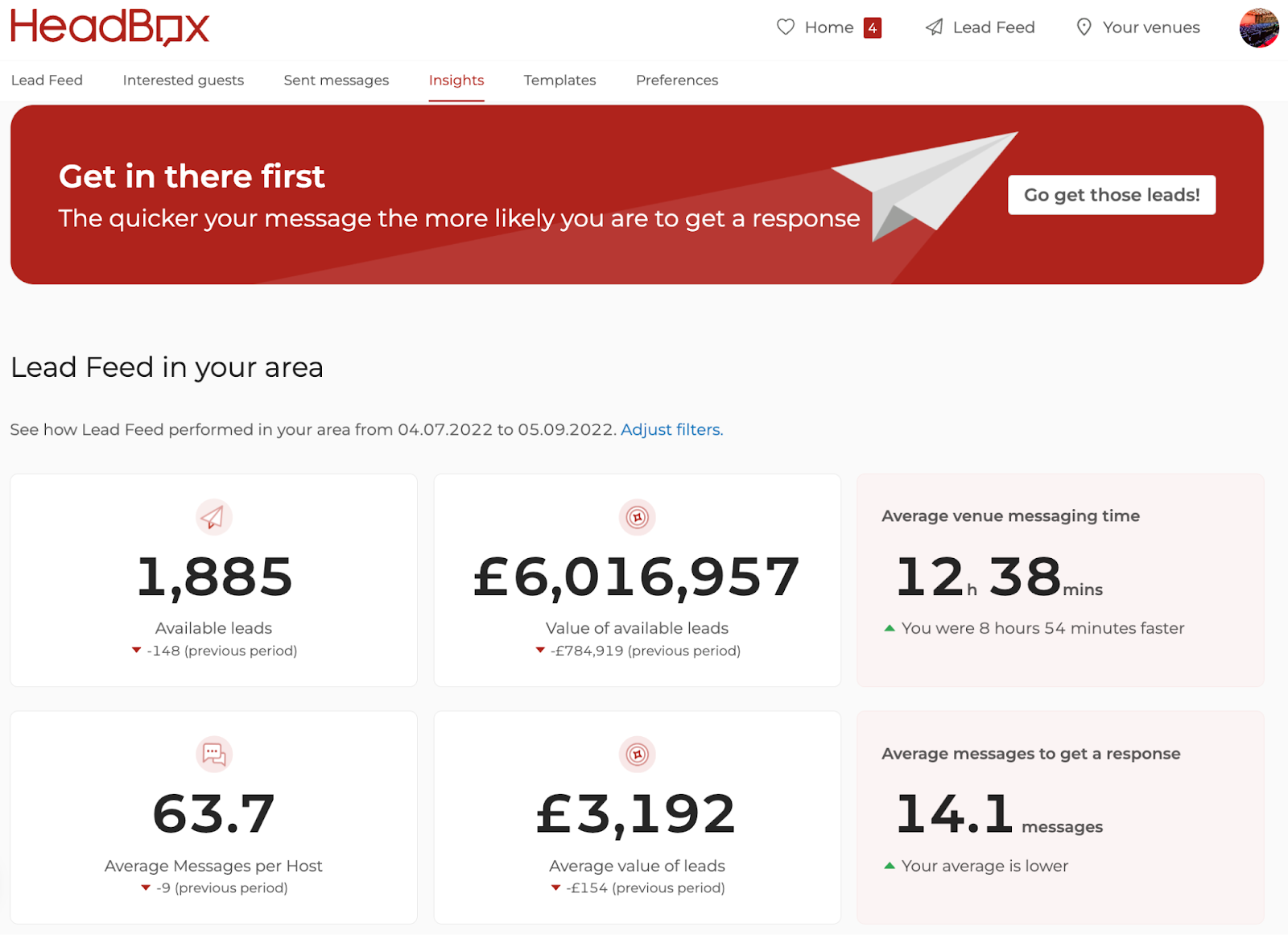Screen dimensions: 1288x935
Task: Click the red down arrow beside -£154
Action: click(555, 888)
